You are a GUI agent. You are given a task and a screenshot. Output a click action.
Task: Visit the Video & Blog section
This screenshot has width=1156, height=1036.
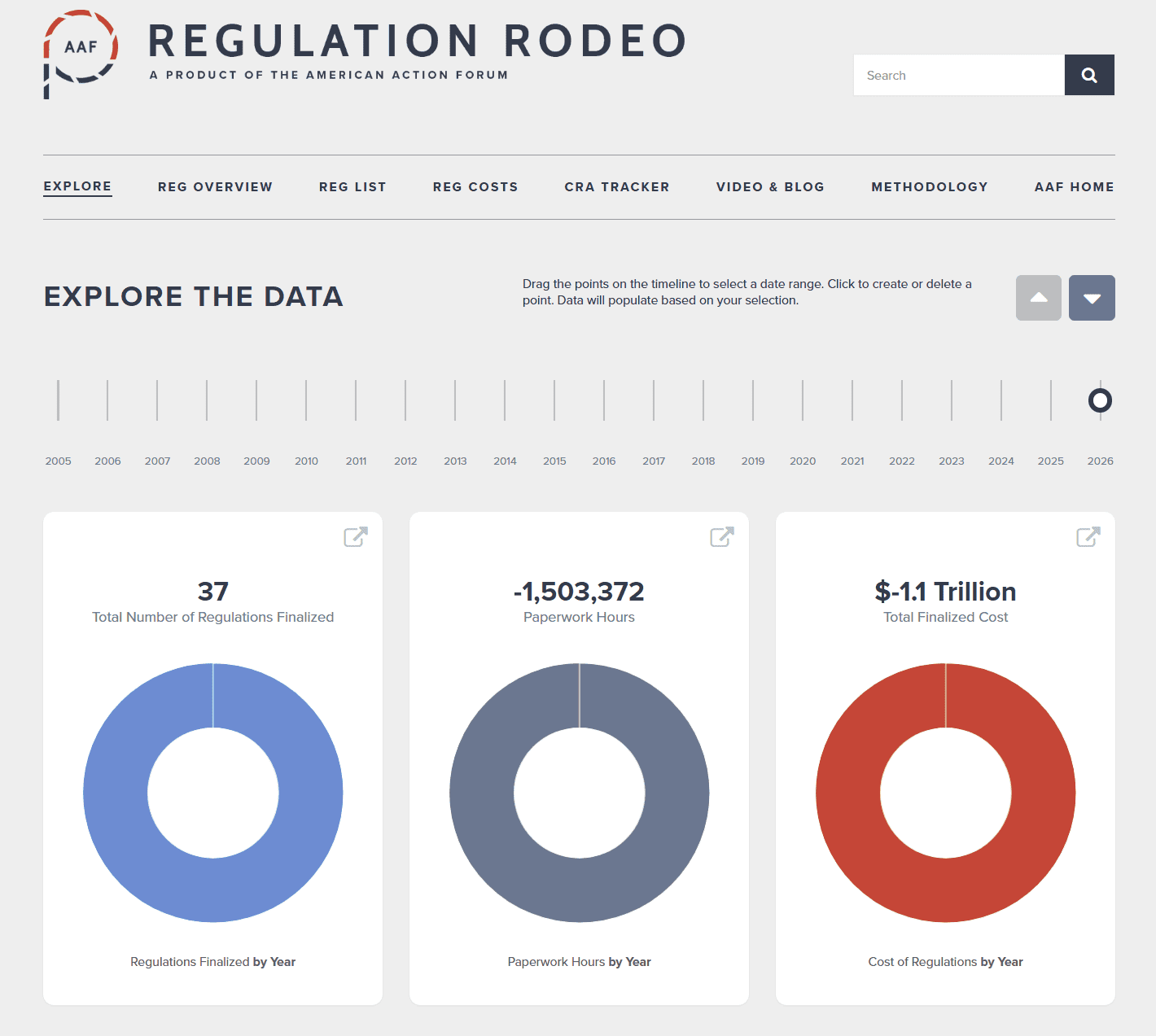pos(770,187)
